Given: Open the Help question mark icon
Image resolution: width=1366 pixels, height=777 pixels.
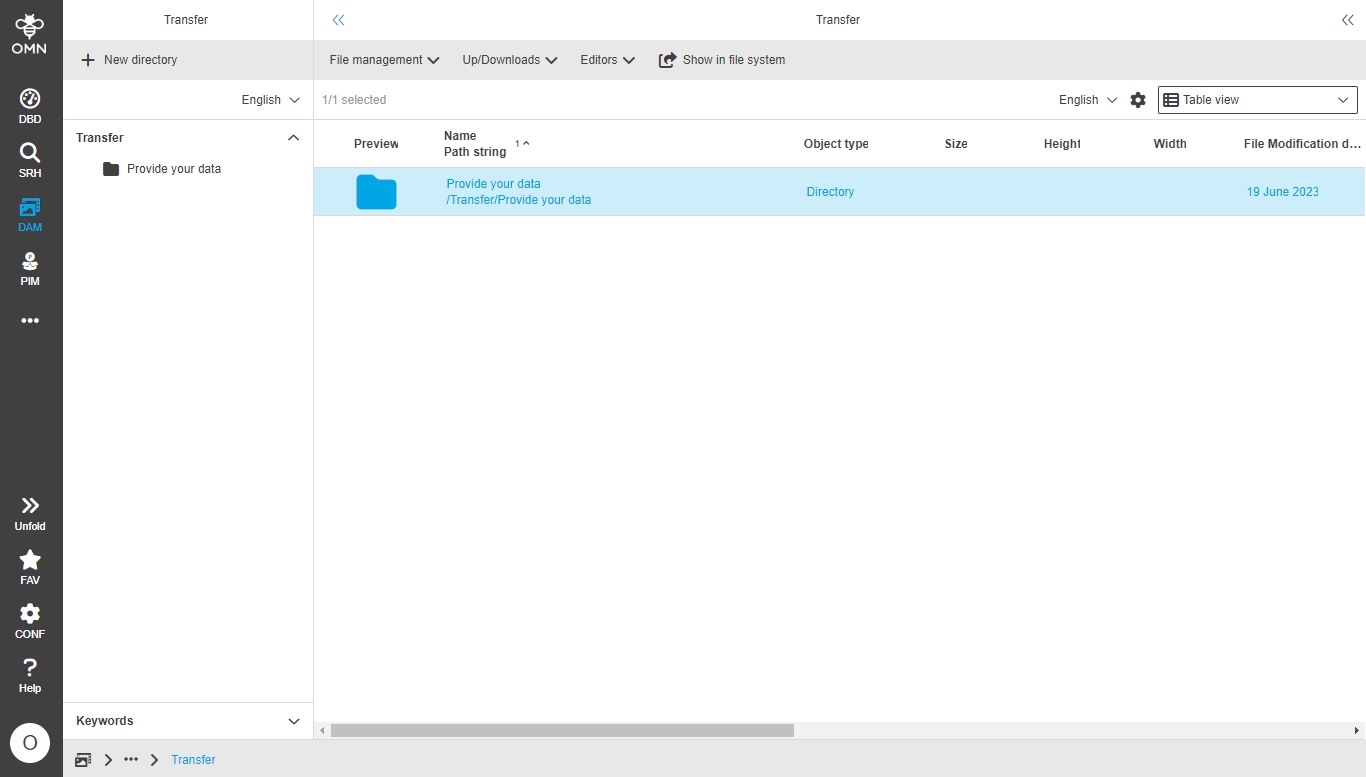Looking at the screenshot, I should pos(30,674).
